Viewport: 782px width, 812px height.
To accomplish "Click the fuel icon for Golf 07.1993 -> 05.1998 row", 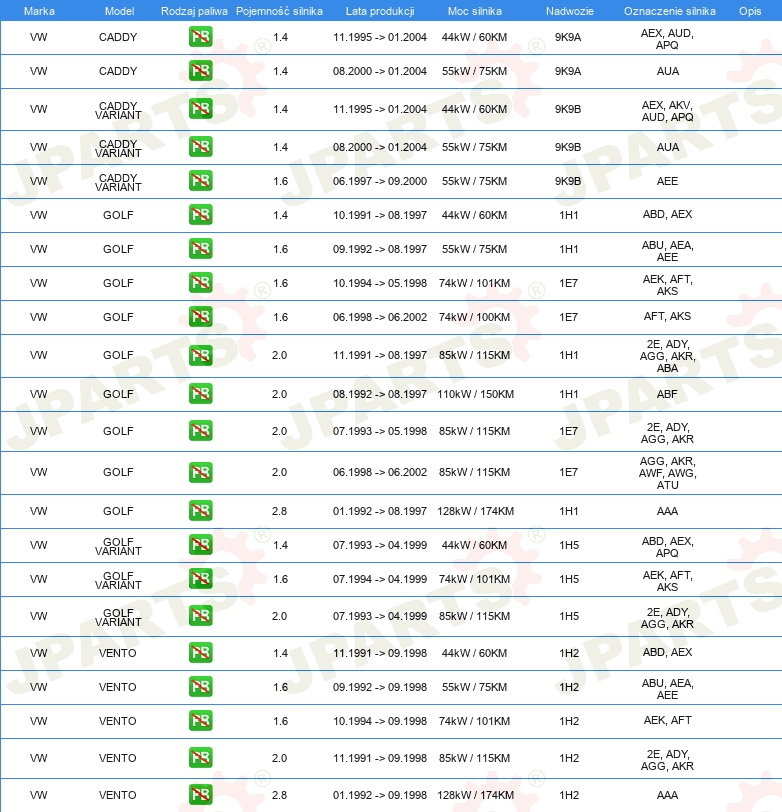I will pyautogui.click(x=200, y=431).
